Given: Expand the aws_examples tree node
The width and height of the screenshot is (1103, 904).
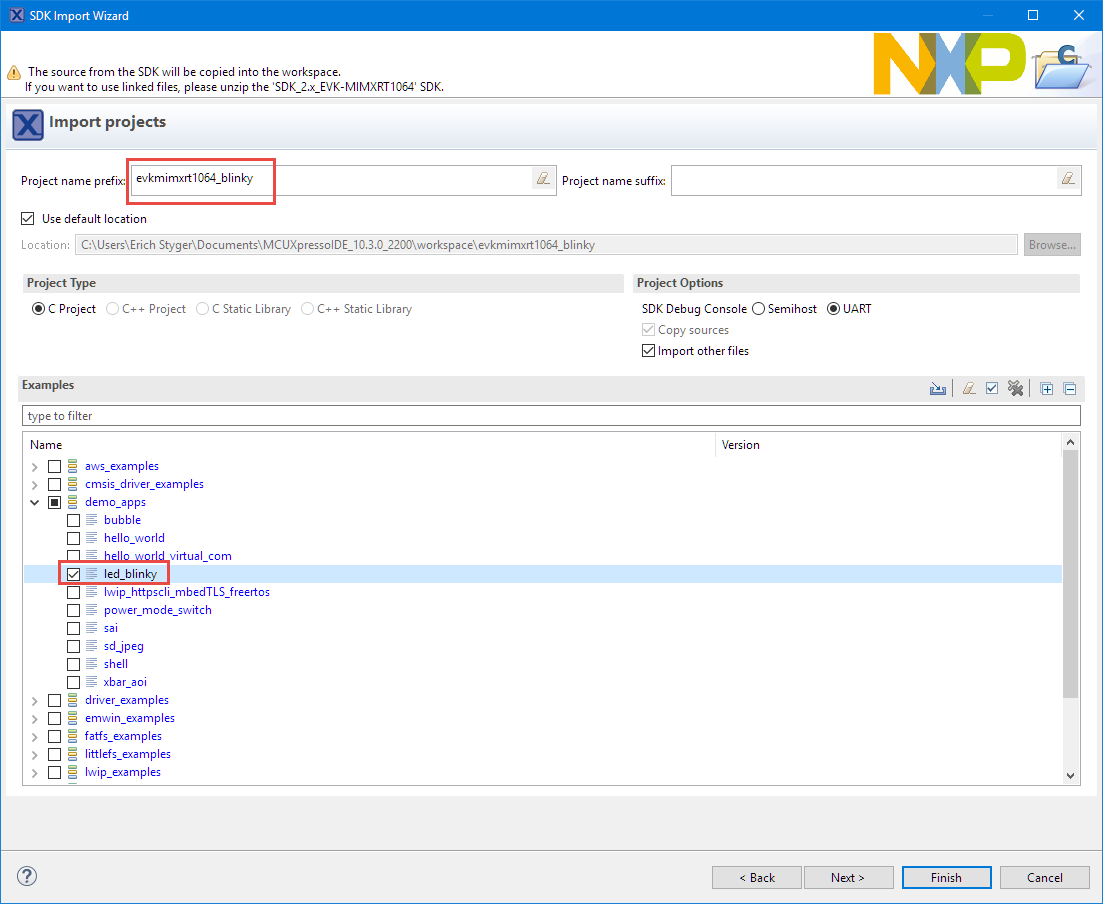Looking at the screenshot, I should tap(35, 467).
